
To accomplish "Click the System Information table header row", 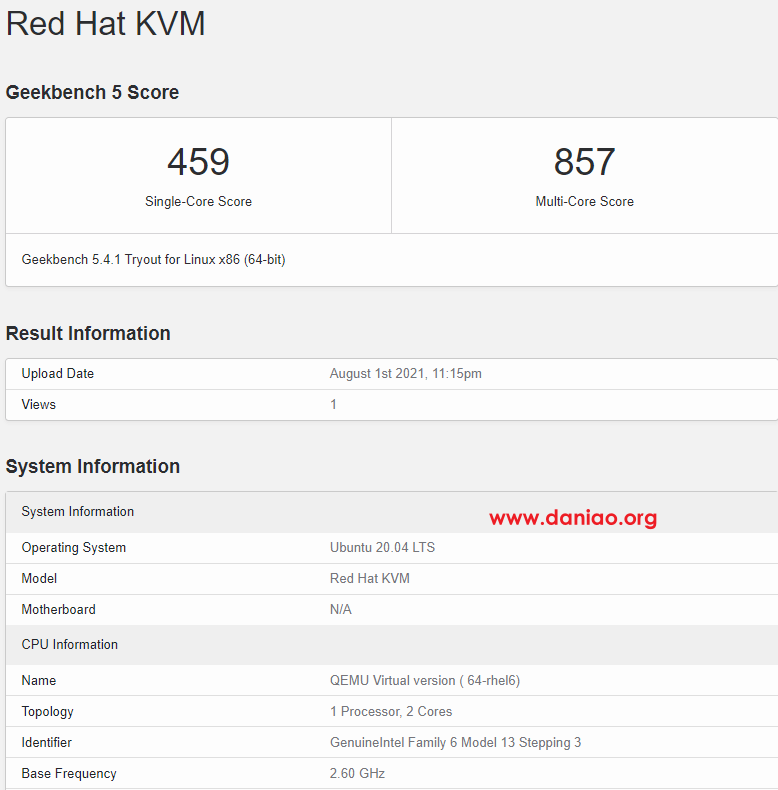I will pyautogui.click(x=392, y=512).
